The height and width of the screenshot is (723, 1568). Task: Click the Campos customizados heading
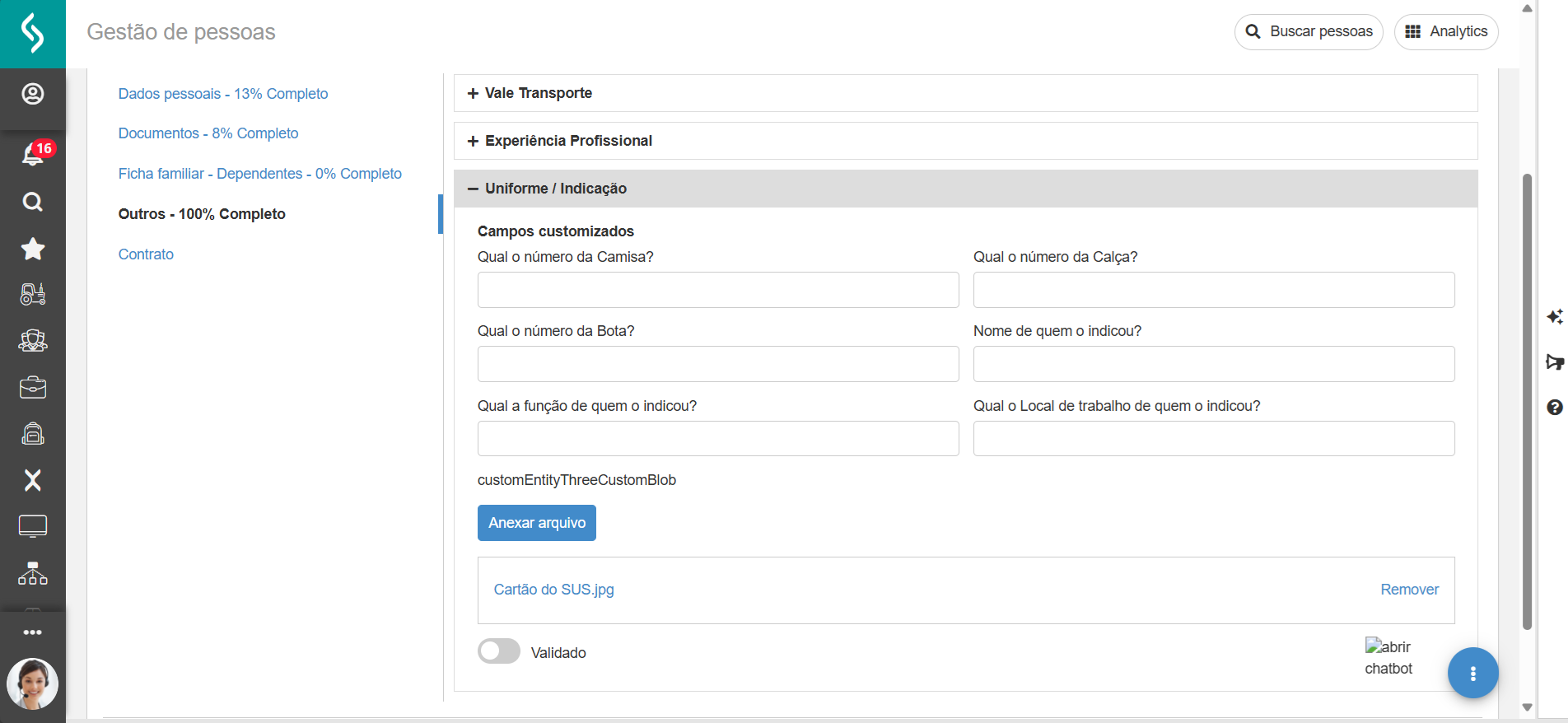point(556,231)
